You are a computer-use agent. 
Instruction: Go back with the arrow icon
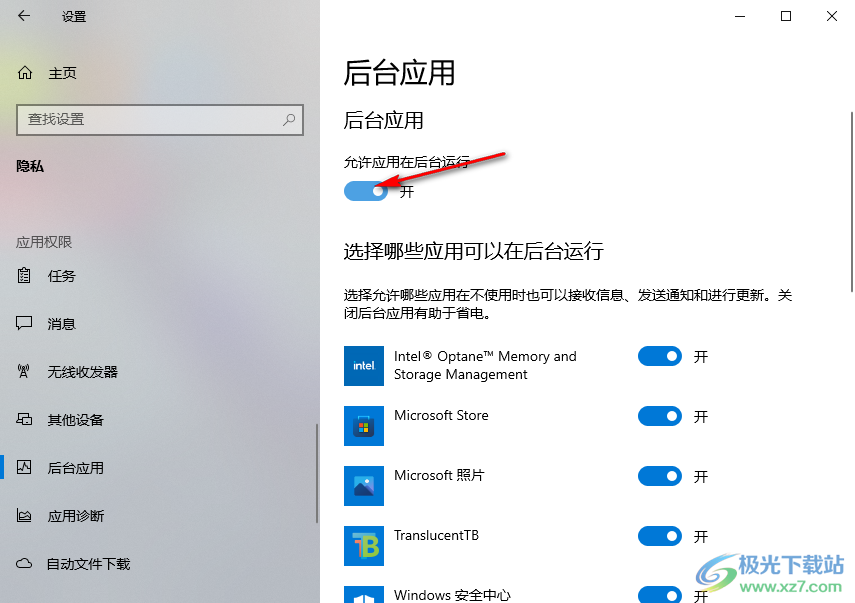point(23,16)
